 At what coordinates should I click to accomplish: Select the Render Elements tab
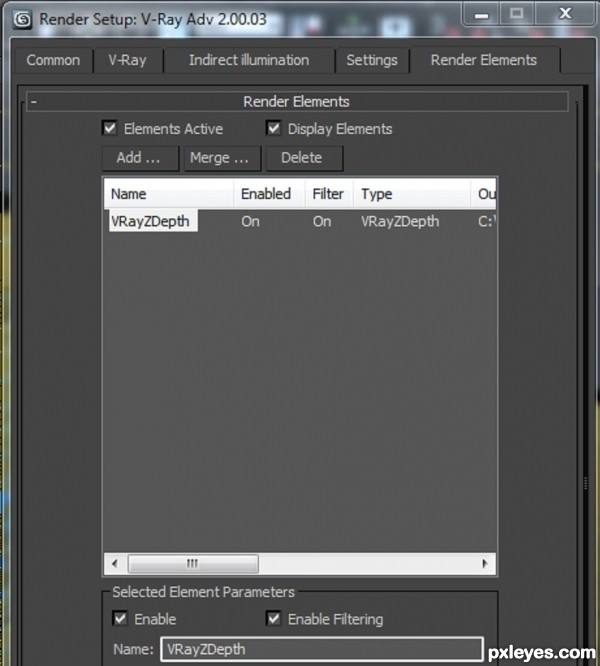[484, 60]
